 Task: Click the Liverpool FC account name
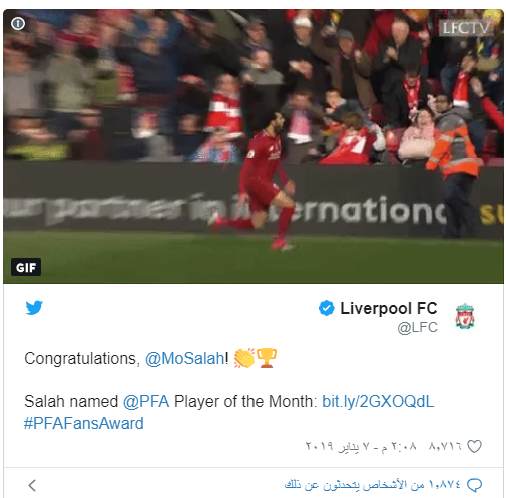[389, 308]
